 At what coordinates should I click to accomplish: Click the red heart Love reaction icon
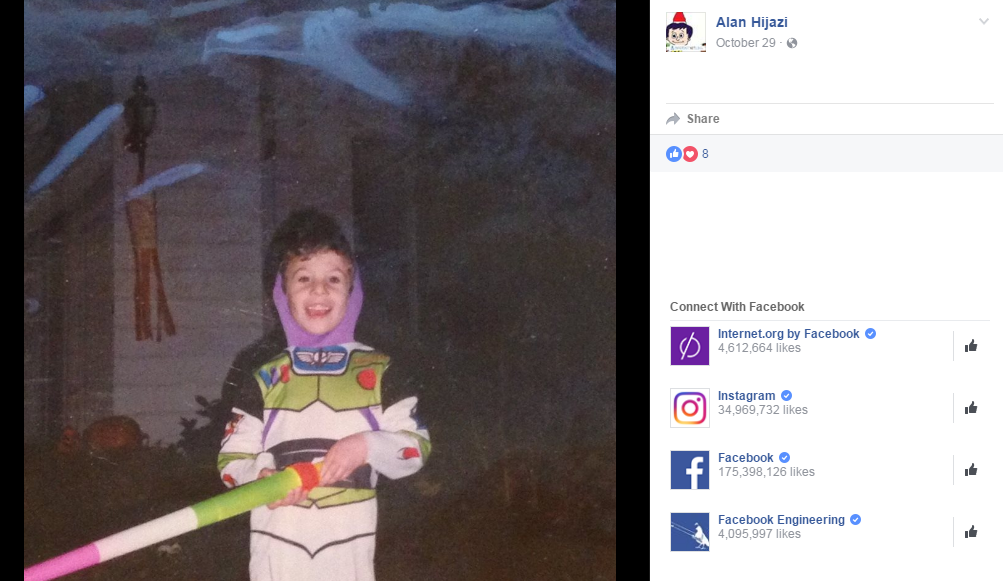tap(690, 154)
